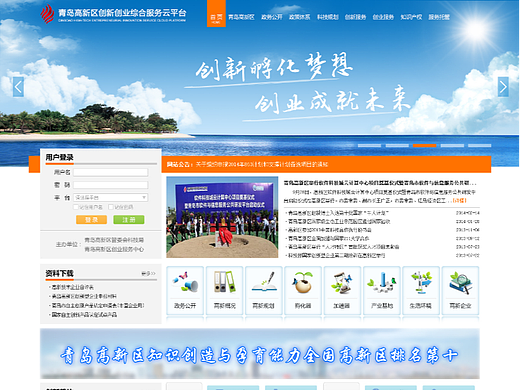This screenshot has height=390, width=520.
Task: Open the 网站公告 announcement text link
Action: (x=262, y=164)
